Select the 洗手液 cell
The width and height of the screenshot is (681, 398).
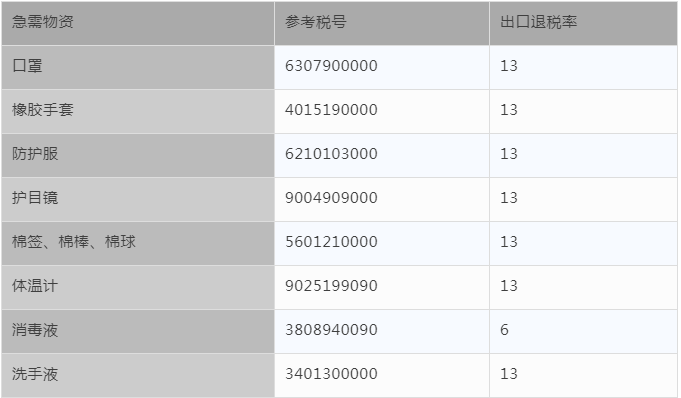click(x=138, y=375)
